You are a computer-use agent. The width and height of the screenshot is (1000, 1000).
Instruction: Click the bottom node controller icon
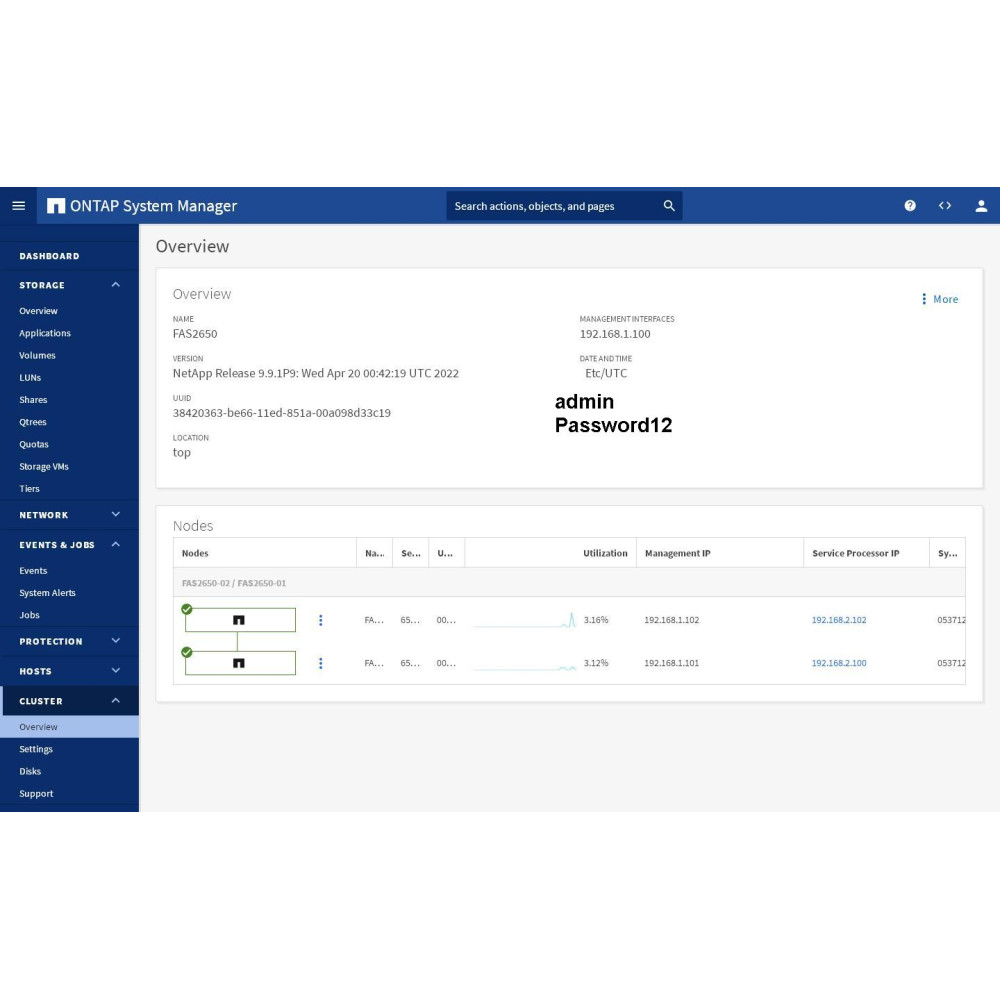[x=239, y=663]
